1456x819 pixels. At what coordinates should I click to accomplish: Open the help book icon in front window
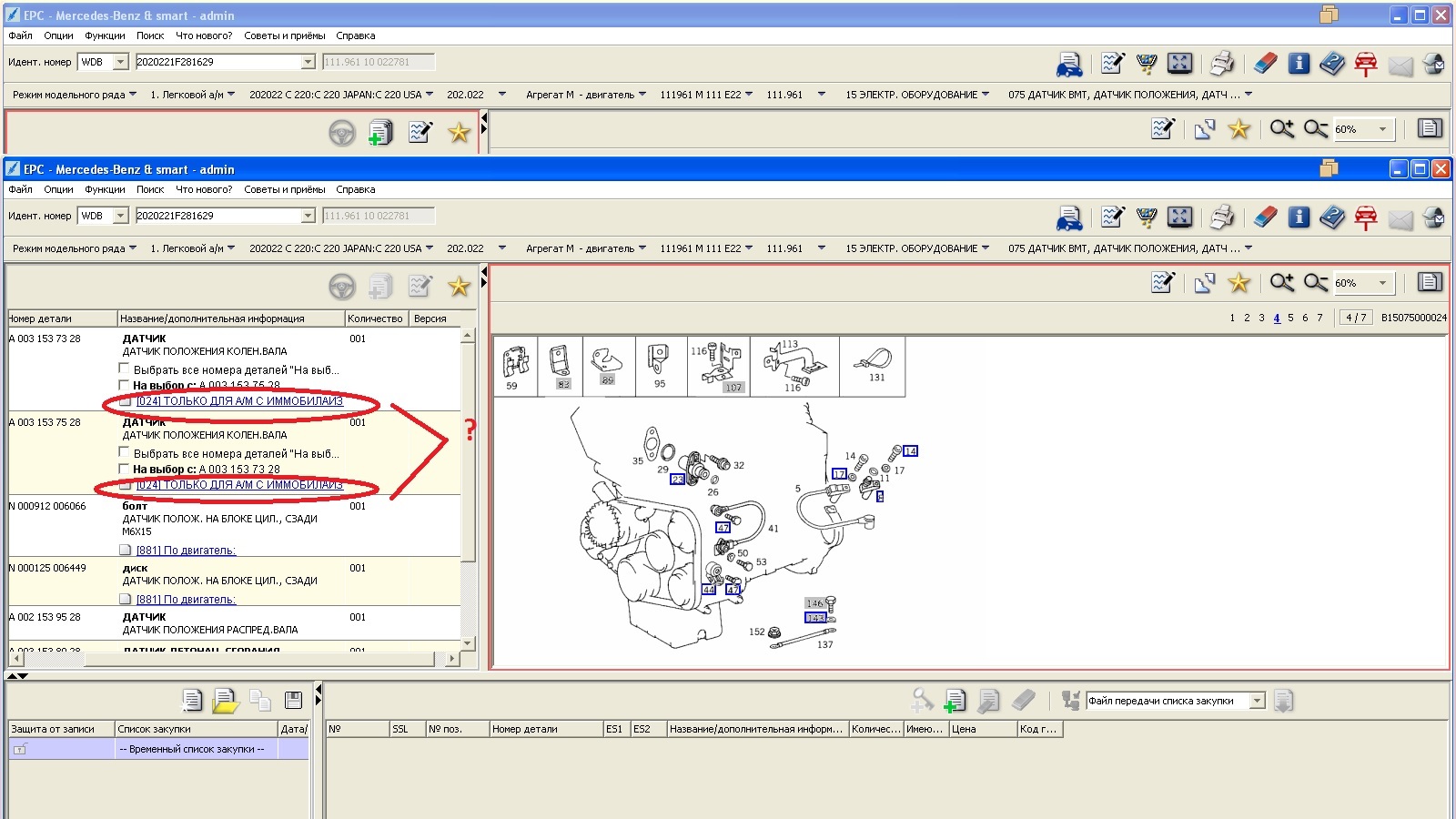pyautogui.click(x=1332, y=217)
